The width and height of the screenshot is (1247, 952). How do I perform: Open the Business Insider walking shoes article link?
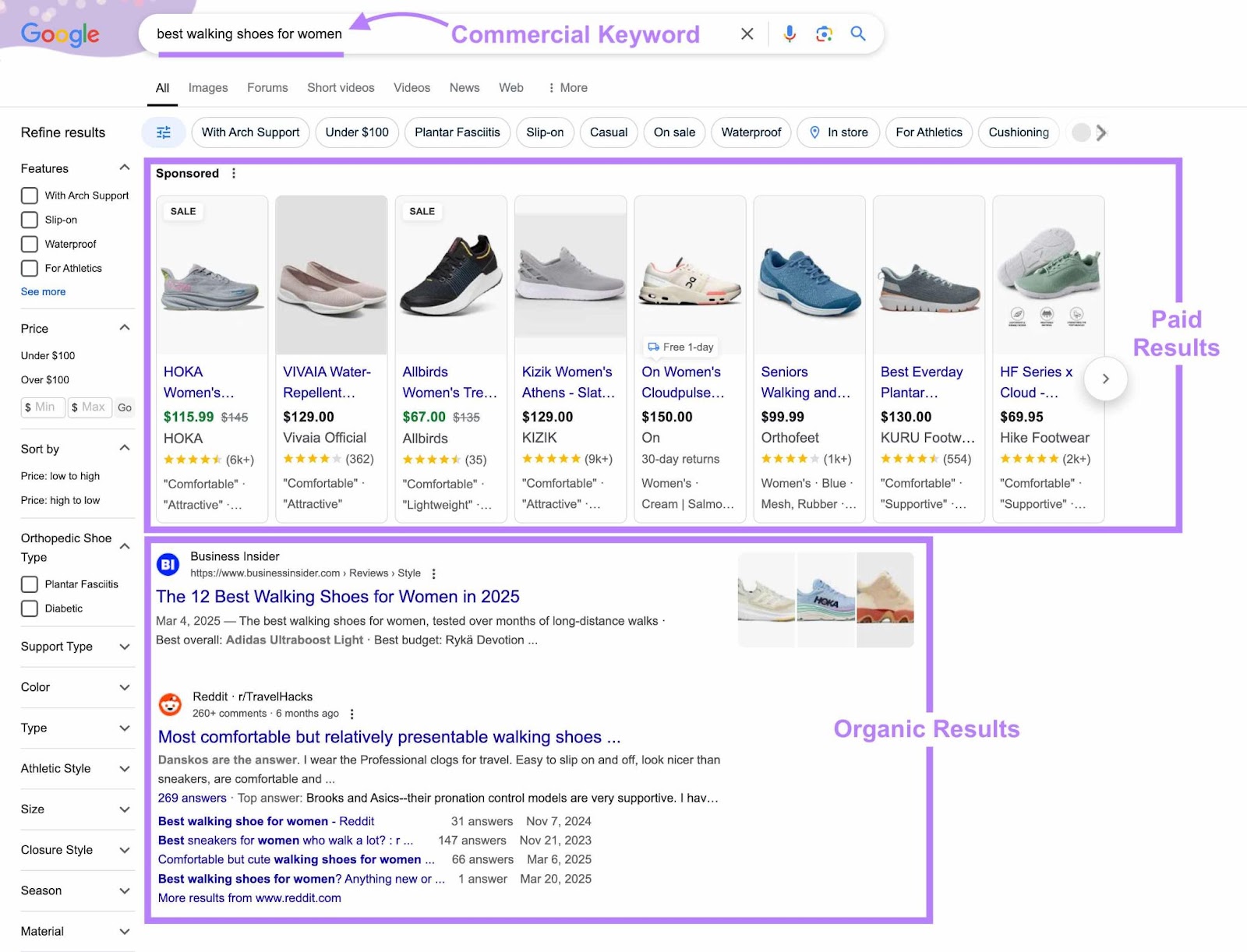coord(337,597)
